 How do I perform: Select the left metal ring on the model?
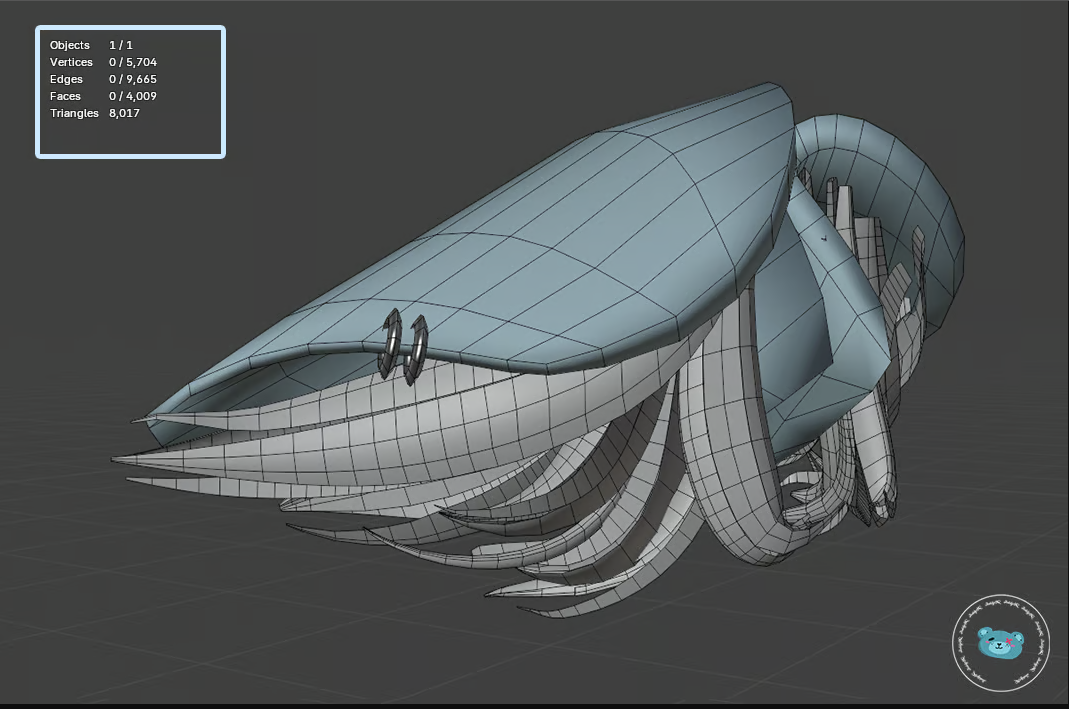click(391, 341)
